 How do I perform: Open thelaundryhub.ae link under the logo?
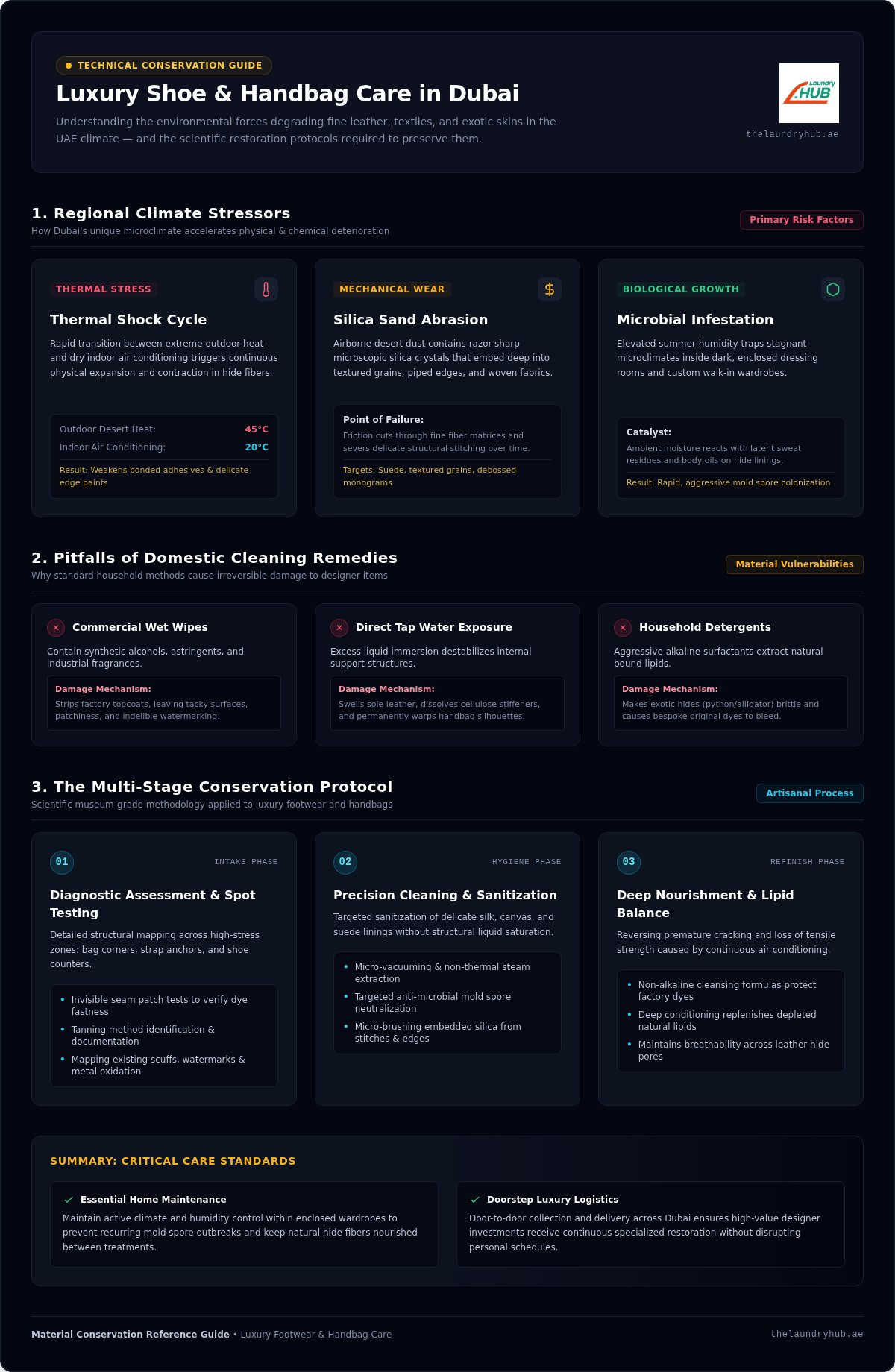coord(792,134)
